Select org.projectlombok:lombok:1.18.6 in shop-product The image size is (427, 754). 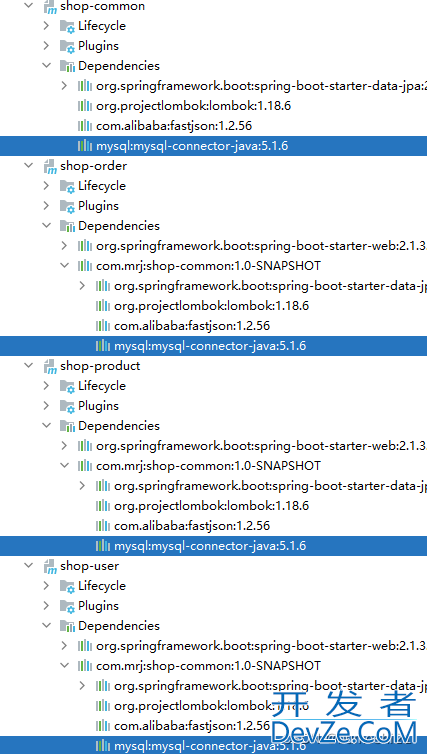coord(212,506)
